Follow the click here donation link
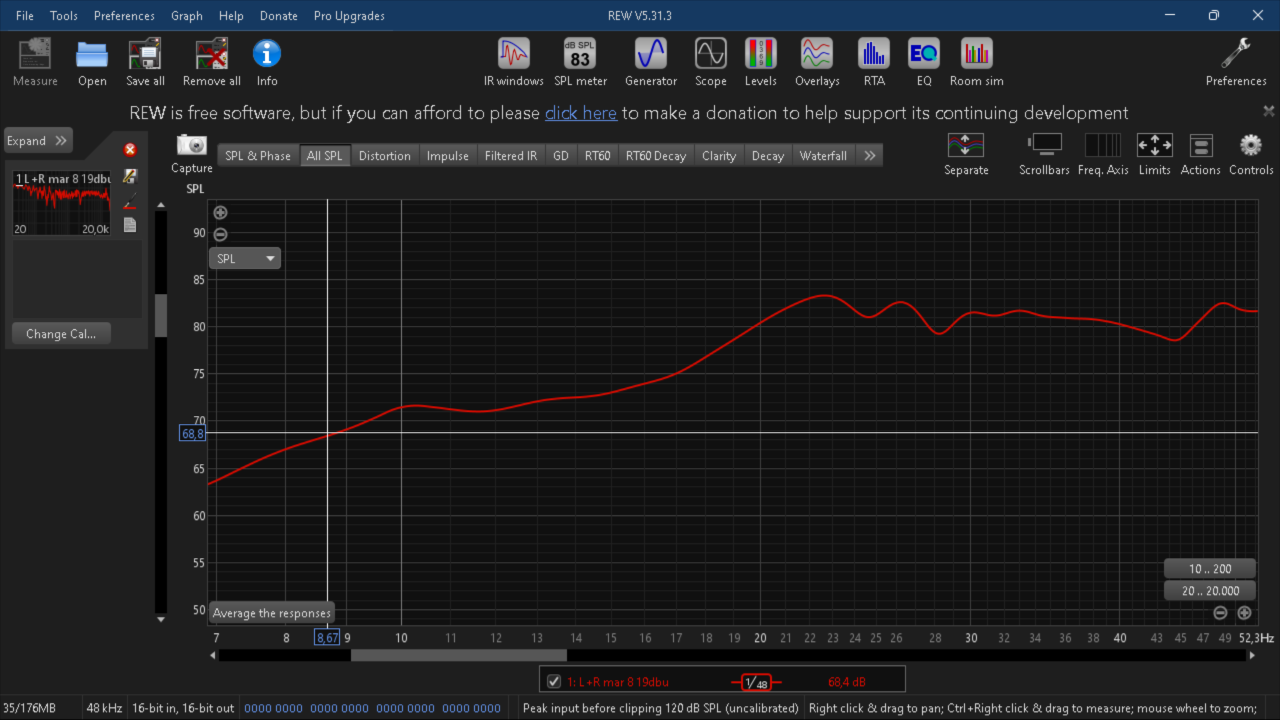 581,113
